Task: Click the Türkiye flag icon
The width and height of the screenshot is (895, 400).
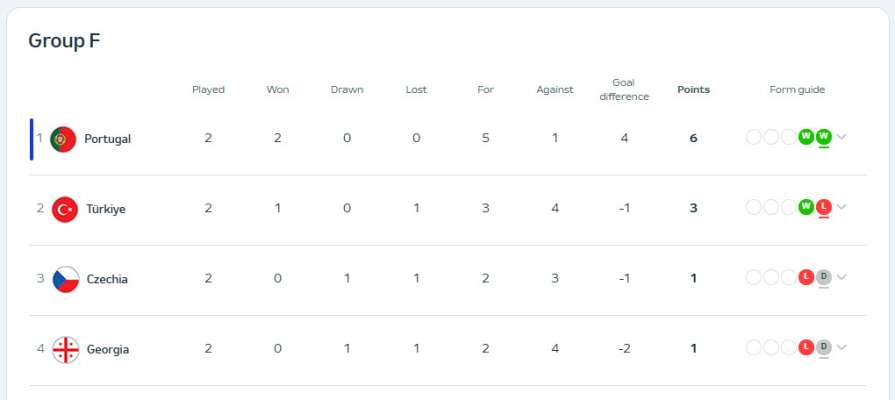Action: (x=64, y=209)
